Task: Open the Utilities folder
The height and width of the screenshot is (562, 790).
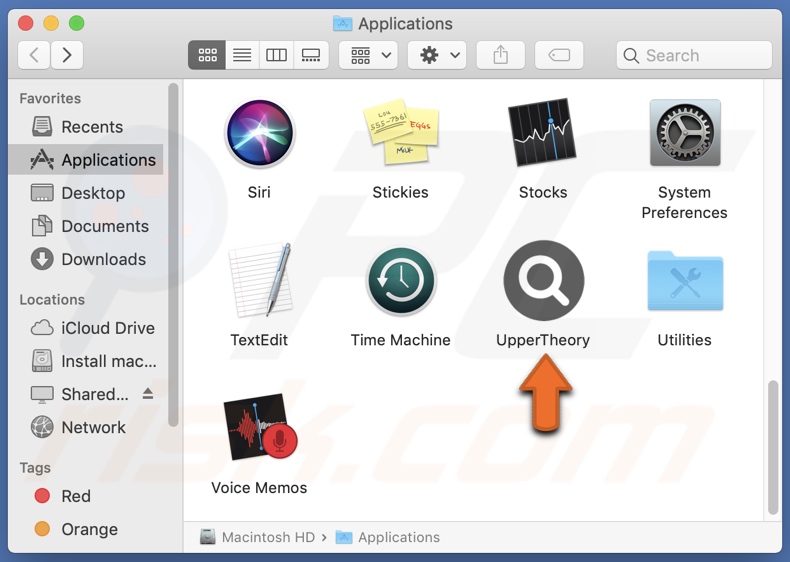Action: pyautogui.click(x=685, y=281)
